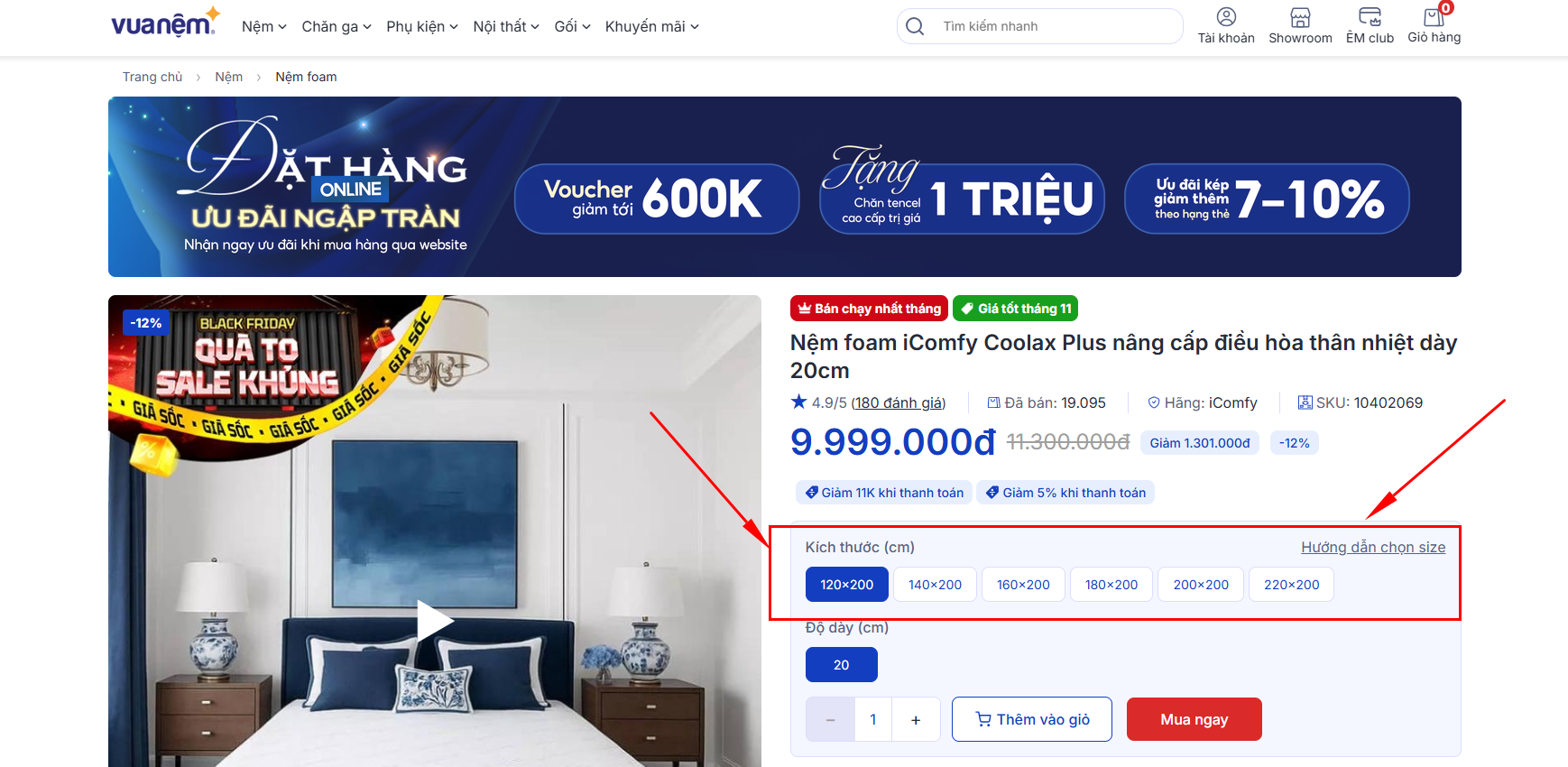The image size is (1568, 767).
Task: Open the Showroom store icon
Action: click(x=1300, y=17)
